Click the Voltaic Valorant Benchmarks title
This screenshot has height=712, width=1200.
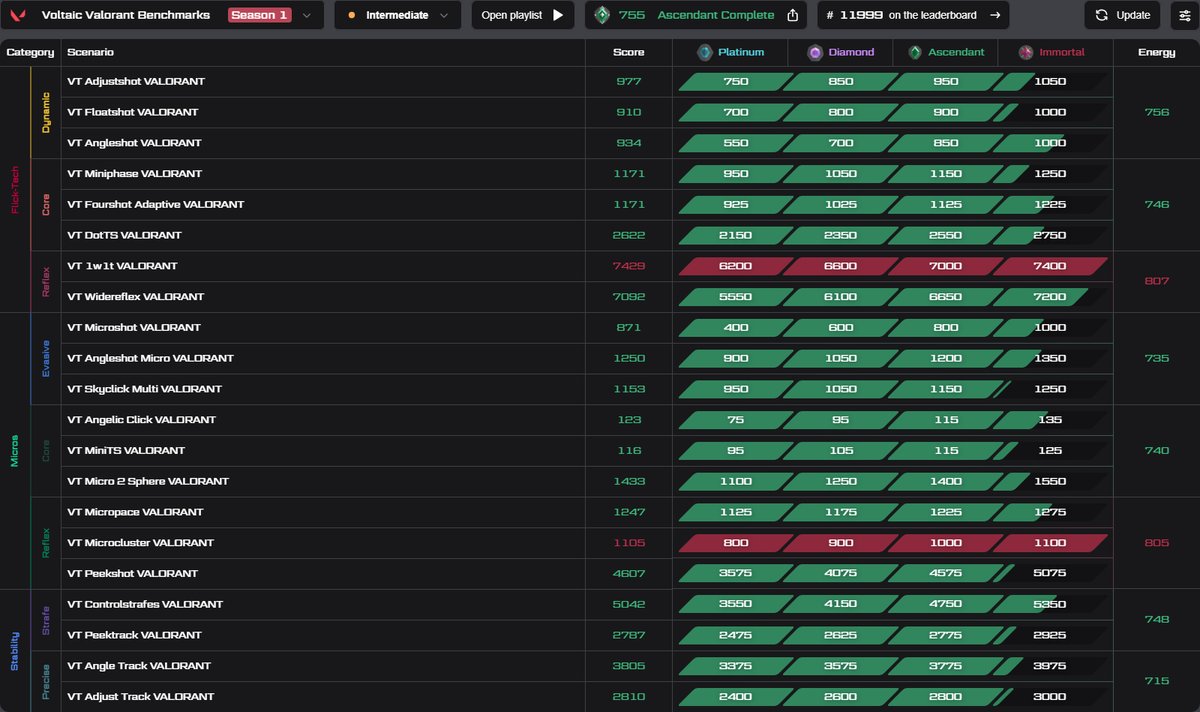point(126,15)
